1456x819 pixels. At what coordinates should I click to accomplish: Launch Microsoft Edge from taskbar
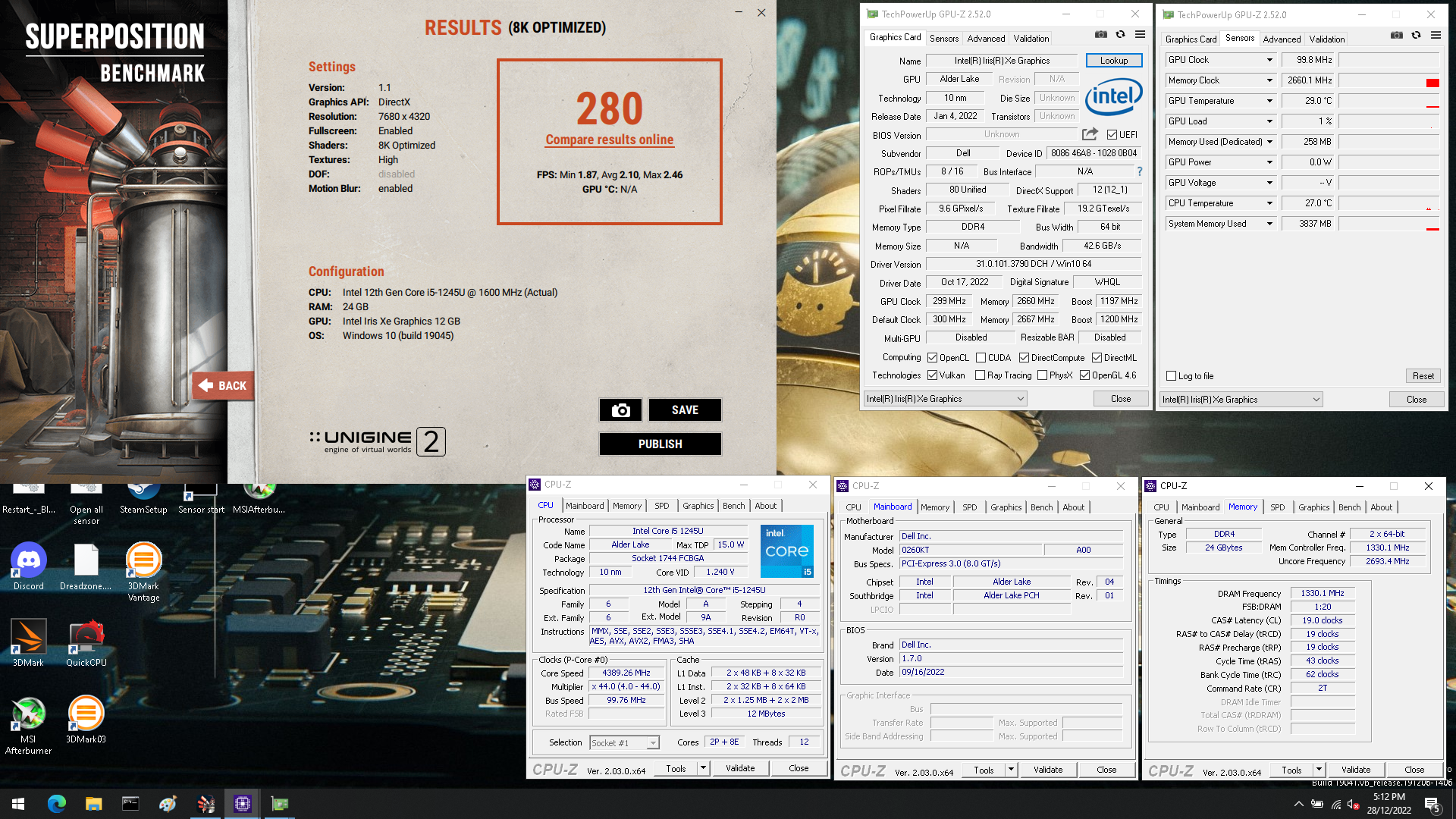tap(56, 804)
